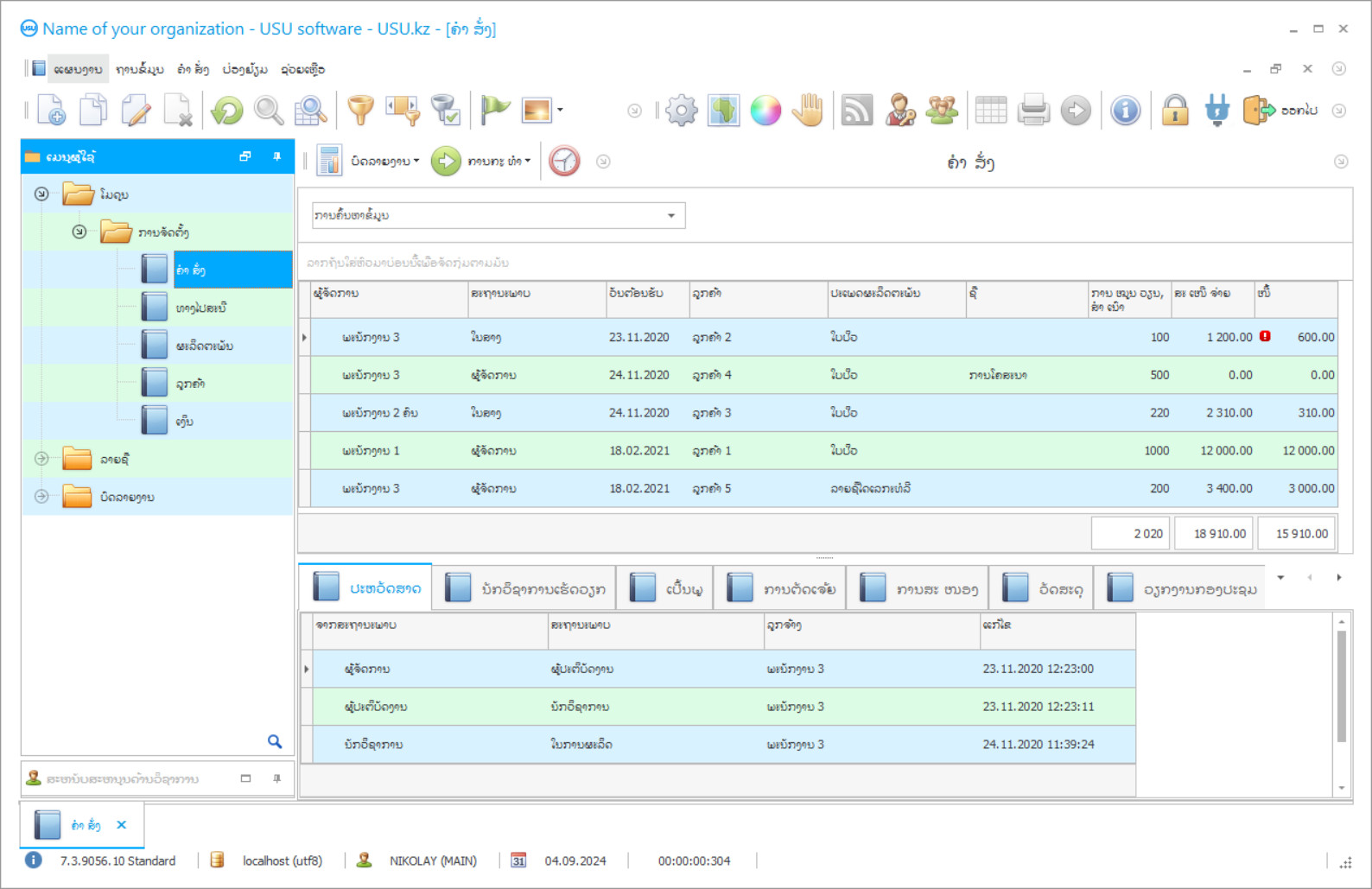This screenshot has width=1372, height=889.
Task: Expand the search combo box dropdown arrow
Action: (671, 215)
